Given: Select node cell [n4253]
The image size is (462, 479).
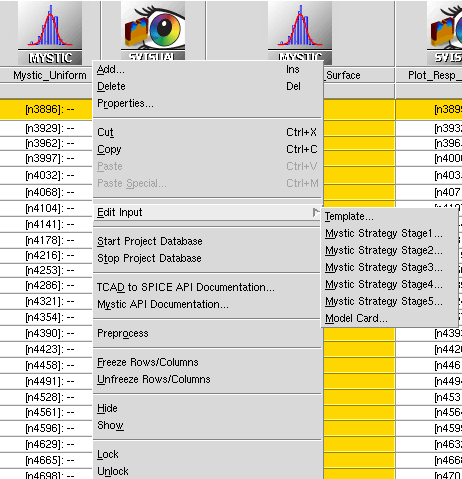Looking at the screenshot, I should (46, 270).
